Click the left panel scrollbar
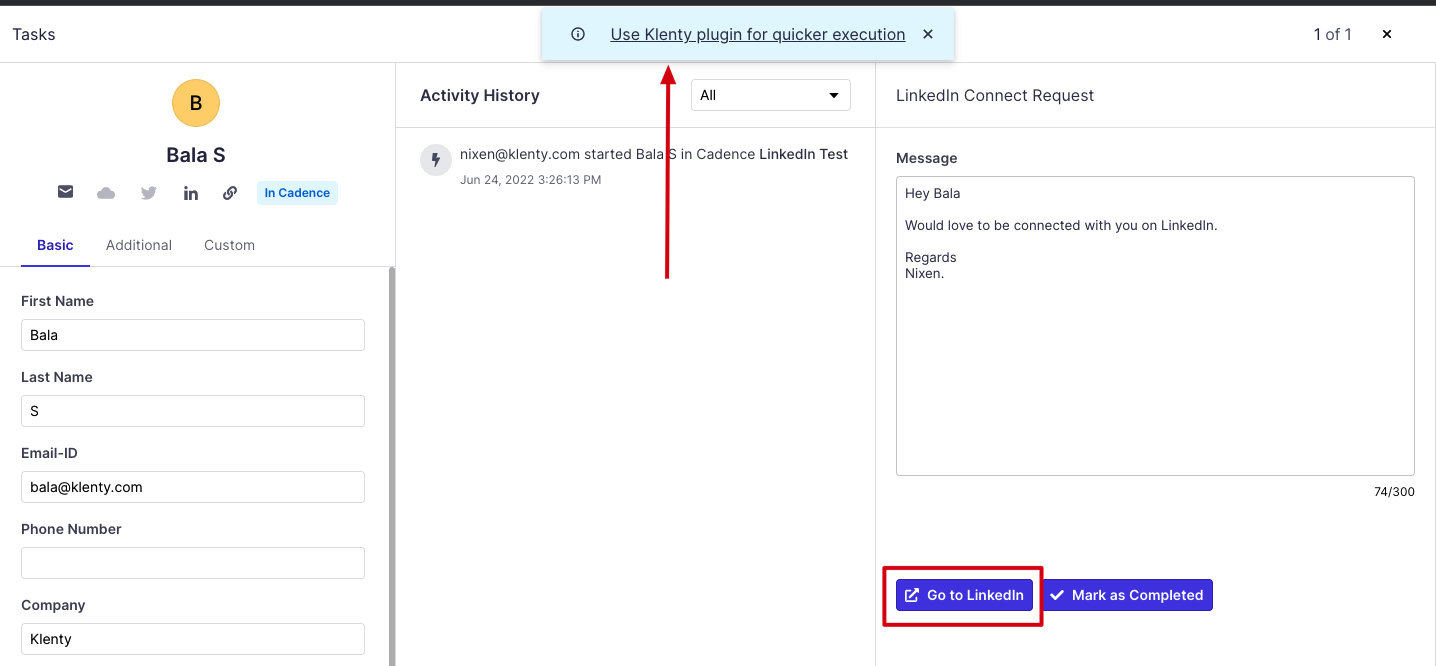The image size is (1436, 666). 391,466
